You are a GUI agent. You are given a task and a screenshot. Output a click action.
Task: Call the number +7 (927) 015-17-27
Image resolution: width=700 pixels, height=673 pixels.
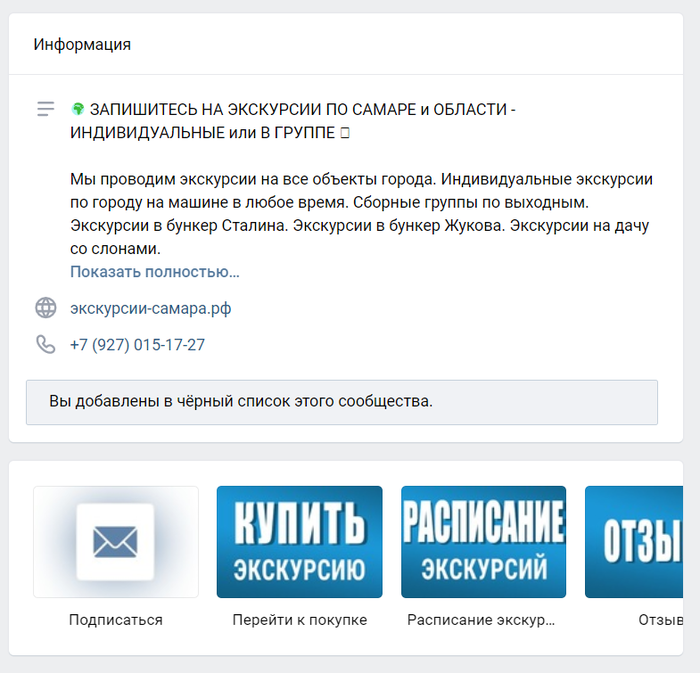tap(138, 345)
